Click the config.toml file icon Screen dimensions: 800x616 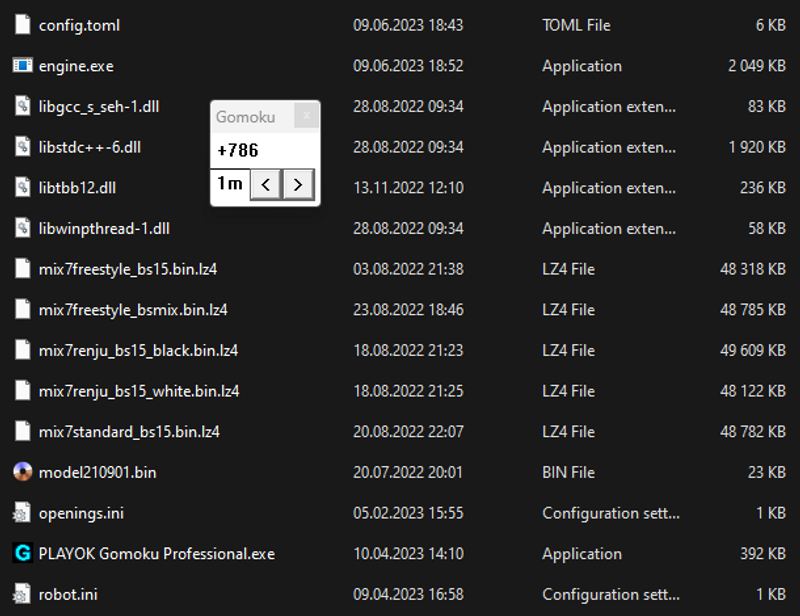22,24
